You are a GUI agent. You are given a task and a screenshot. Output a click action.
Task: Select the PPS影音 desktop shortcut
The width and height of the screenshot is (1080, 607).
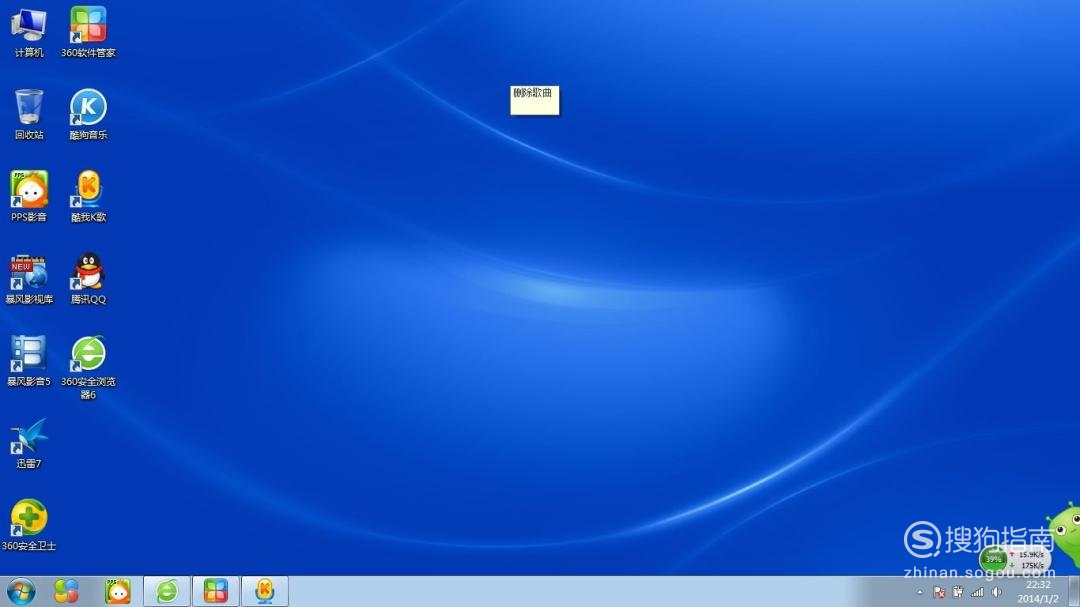tap(29, 196)
